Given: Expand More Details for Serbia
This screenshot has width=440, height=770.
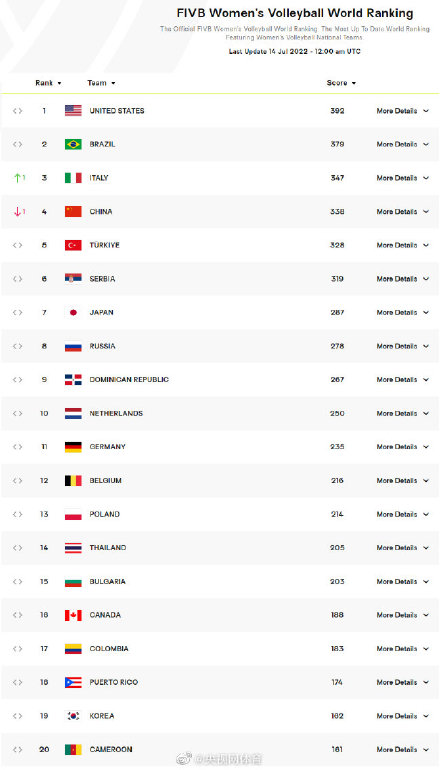Looking at the screenshot, I should click(403, 279).
